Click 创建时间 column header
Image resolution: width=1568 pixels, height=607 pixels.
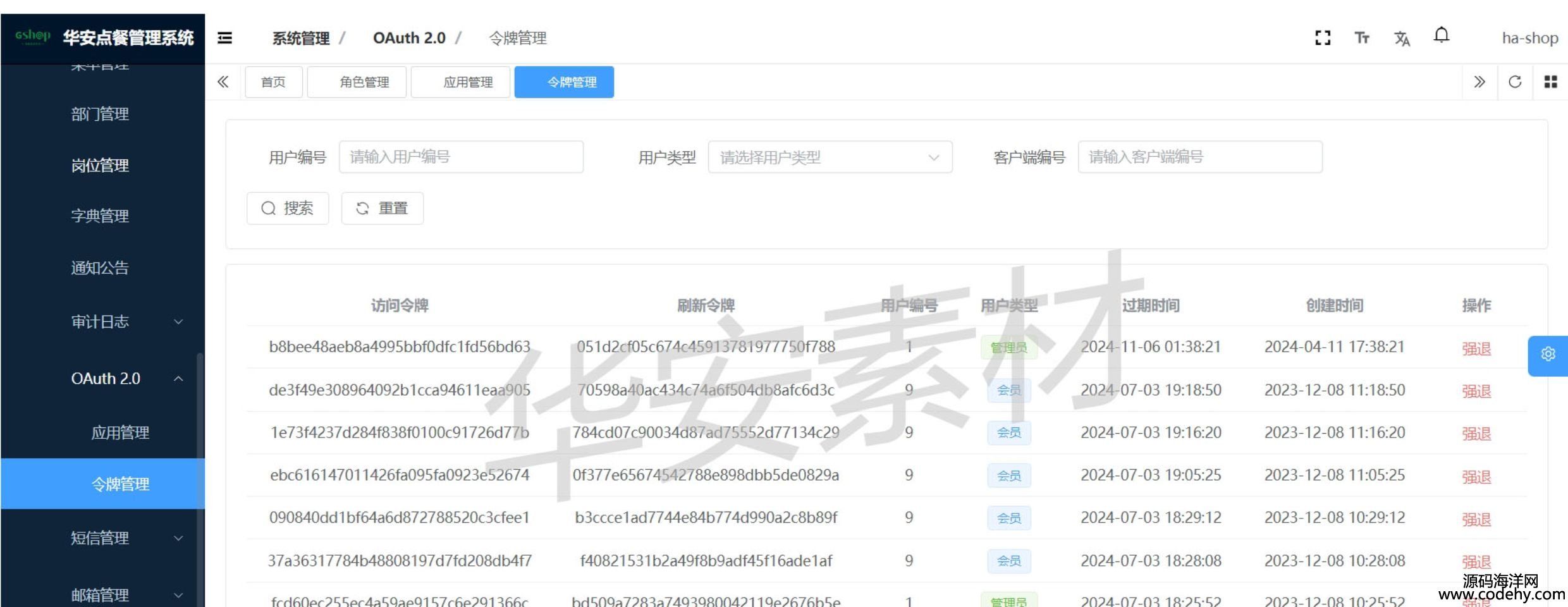[1335, 306]
